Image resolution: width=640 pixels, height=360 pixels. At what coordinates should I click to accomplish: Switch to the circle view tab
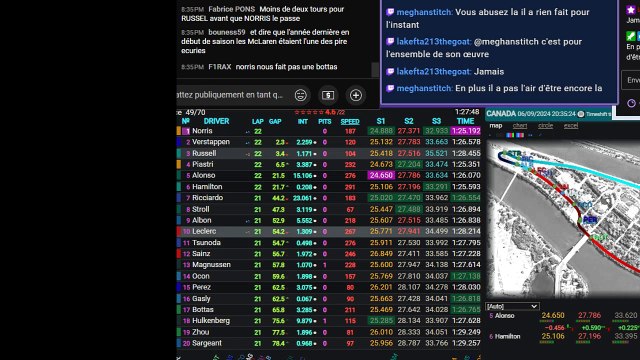[x=545, y=126]
